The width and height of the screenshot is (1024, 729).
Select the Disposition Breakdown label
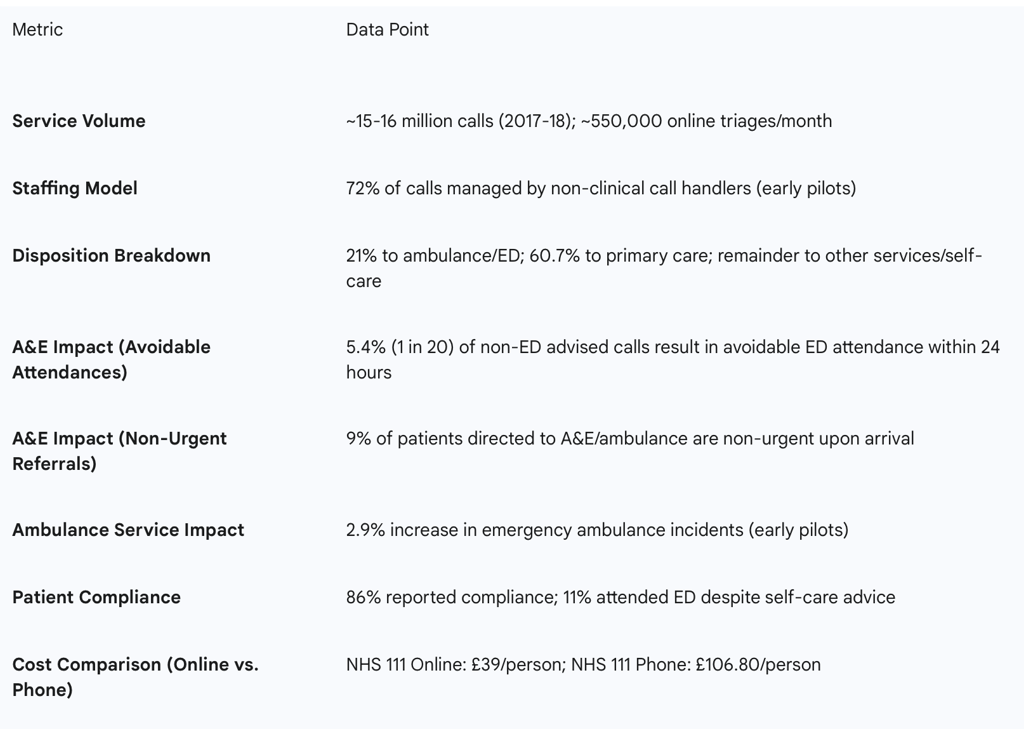pos(111,255)
